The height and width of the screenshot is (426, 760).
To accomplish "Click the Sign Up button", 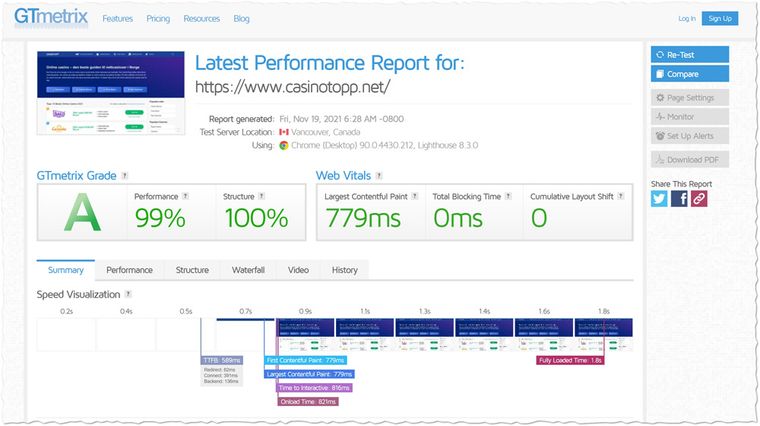I will [x=720, y=18].
